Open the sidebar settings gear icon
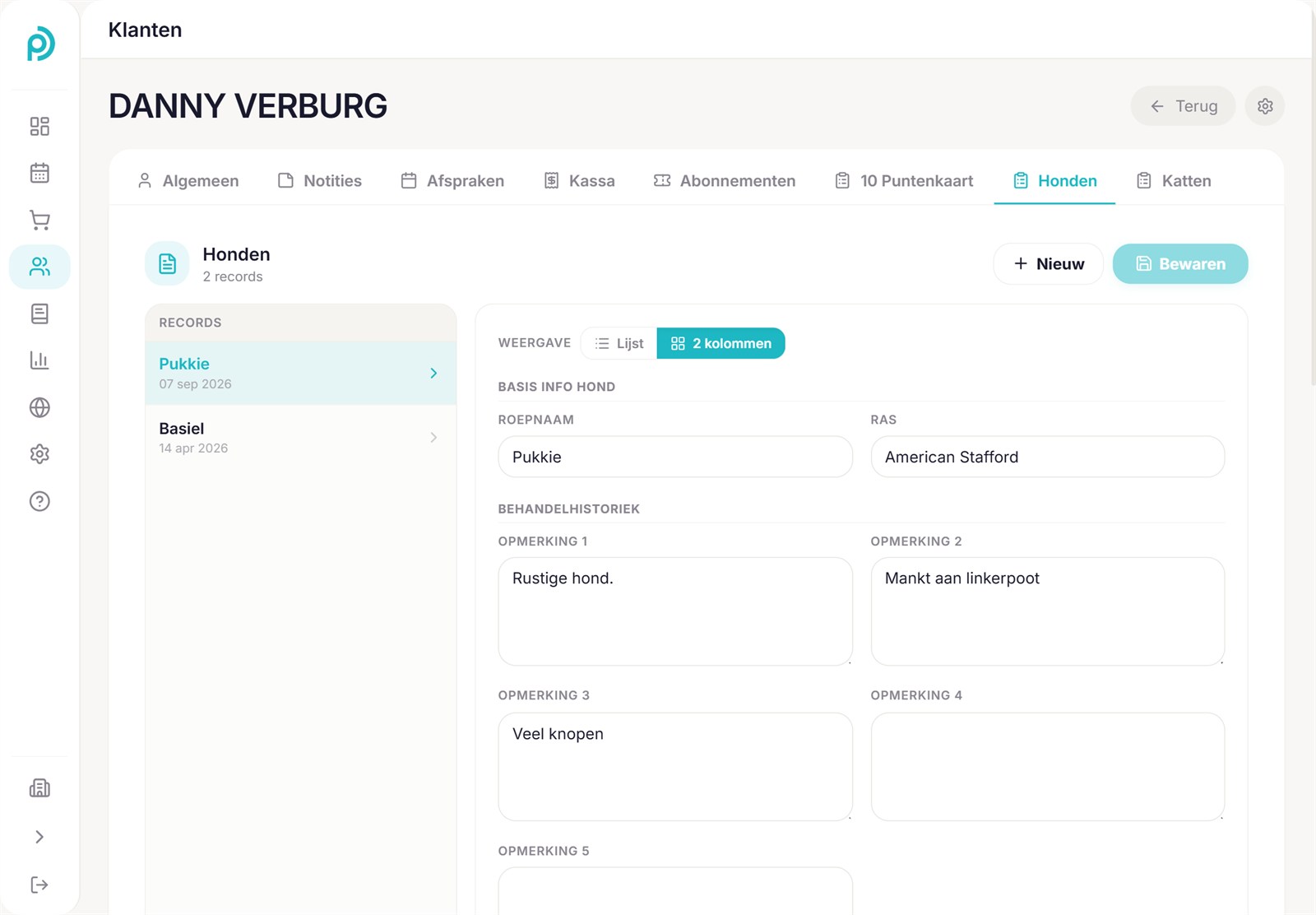 tap(39, 454)
